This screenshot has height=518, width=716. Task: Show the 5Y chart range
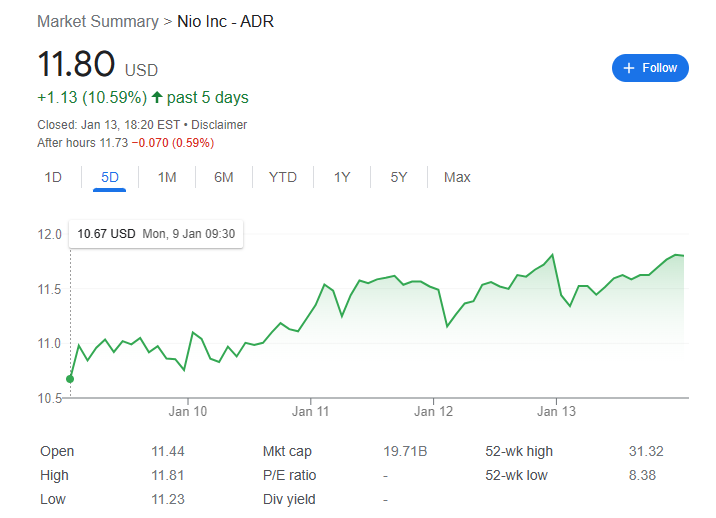[x=399, y=177]
